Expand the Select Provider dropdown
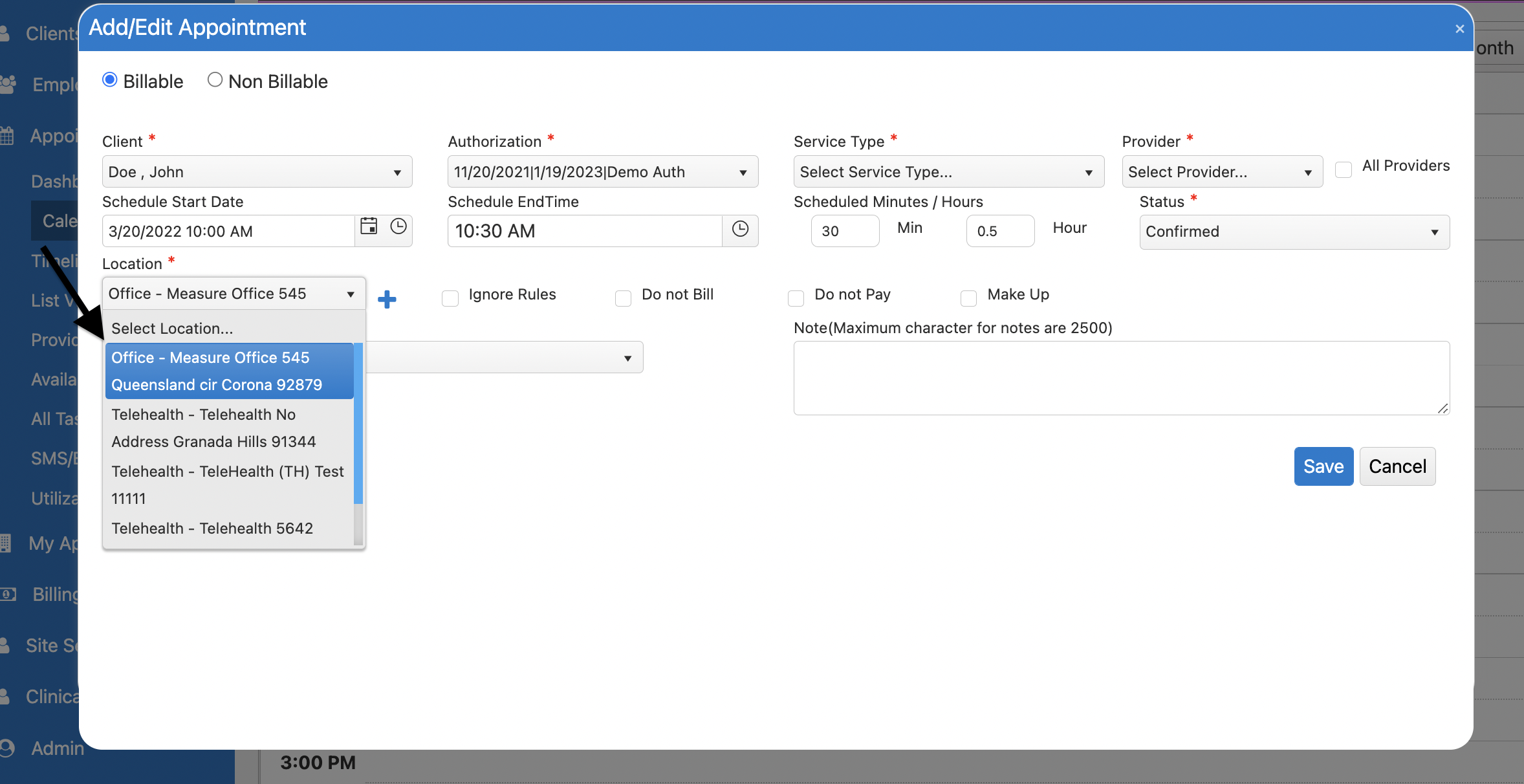The height and width of the screenshot is (784, 1524). [1221, 172]
